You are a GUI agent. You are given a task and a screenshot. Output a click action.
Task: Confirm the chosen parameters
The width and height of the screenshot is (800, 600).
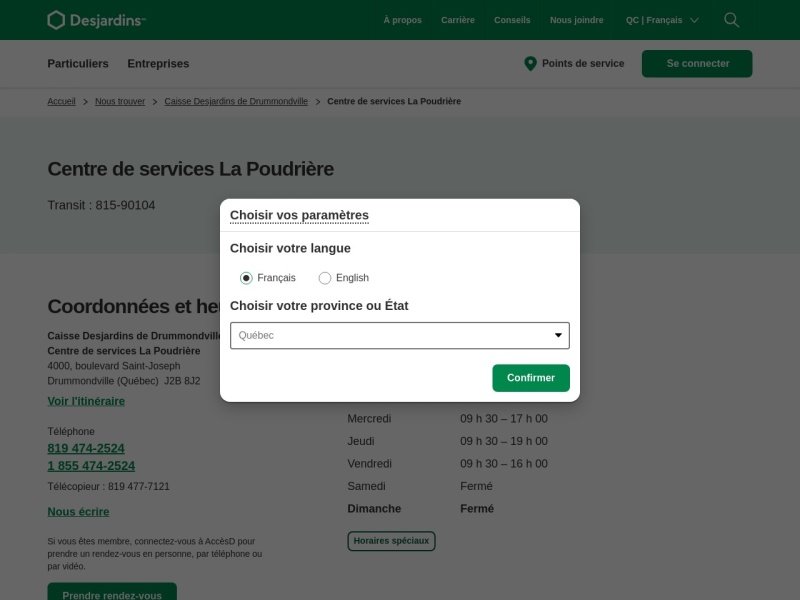tap(531, 378)
